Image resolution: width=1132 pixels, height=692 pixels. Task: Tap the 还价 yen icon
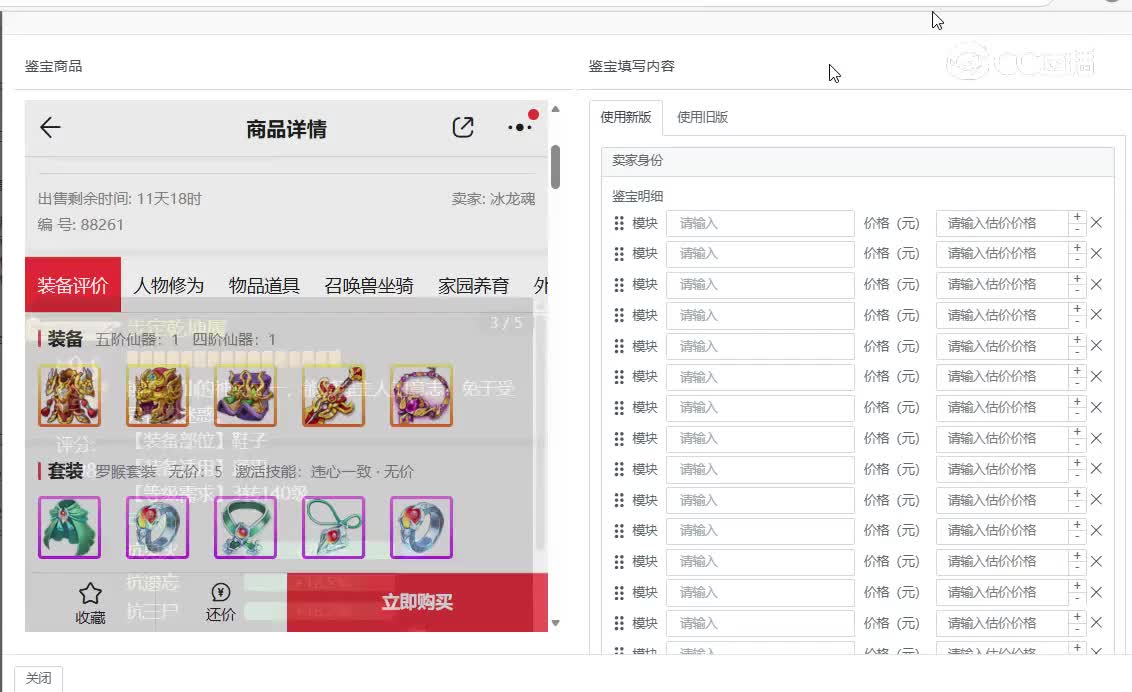pyautogui.click(x=220, y=592)
